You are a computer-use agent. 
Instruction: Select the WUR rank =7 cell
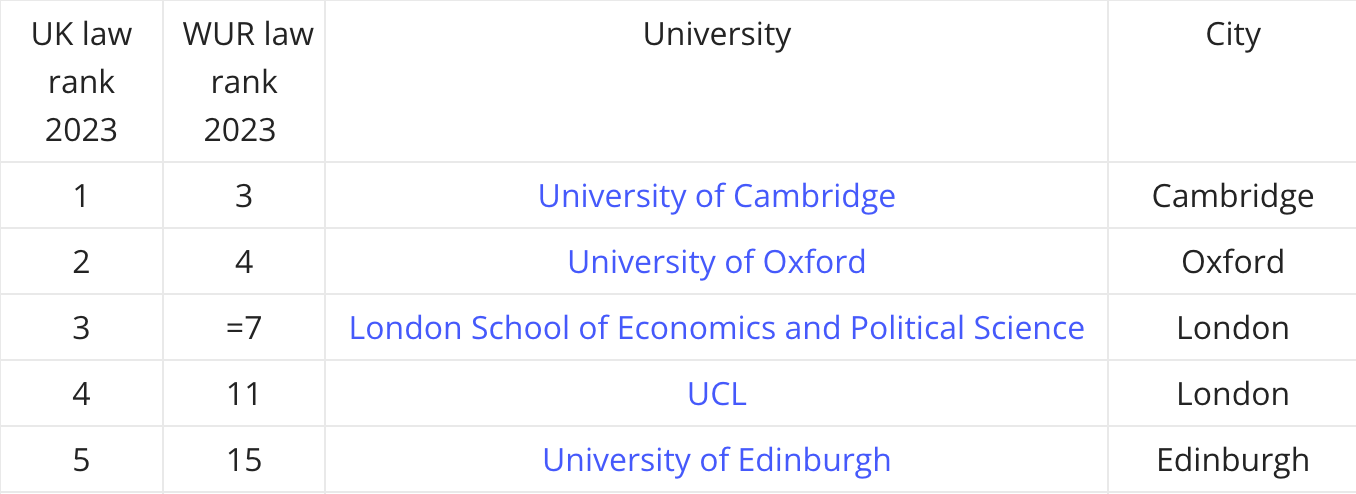pos(244,327)
